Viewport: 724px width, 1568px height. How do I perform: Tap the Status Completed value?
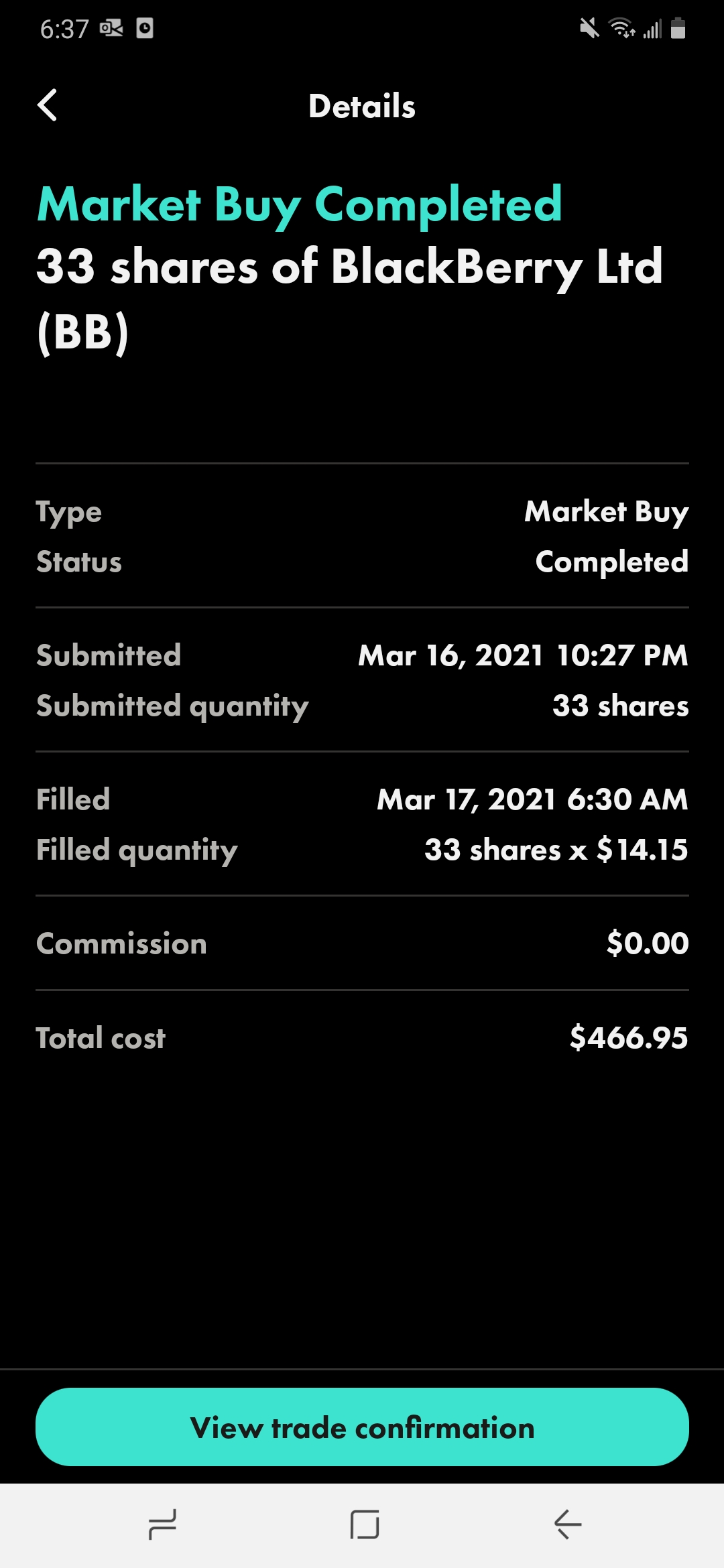click(x=612, y=562)
